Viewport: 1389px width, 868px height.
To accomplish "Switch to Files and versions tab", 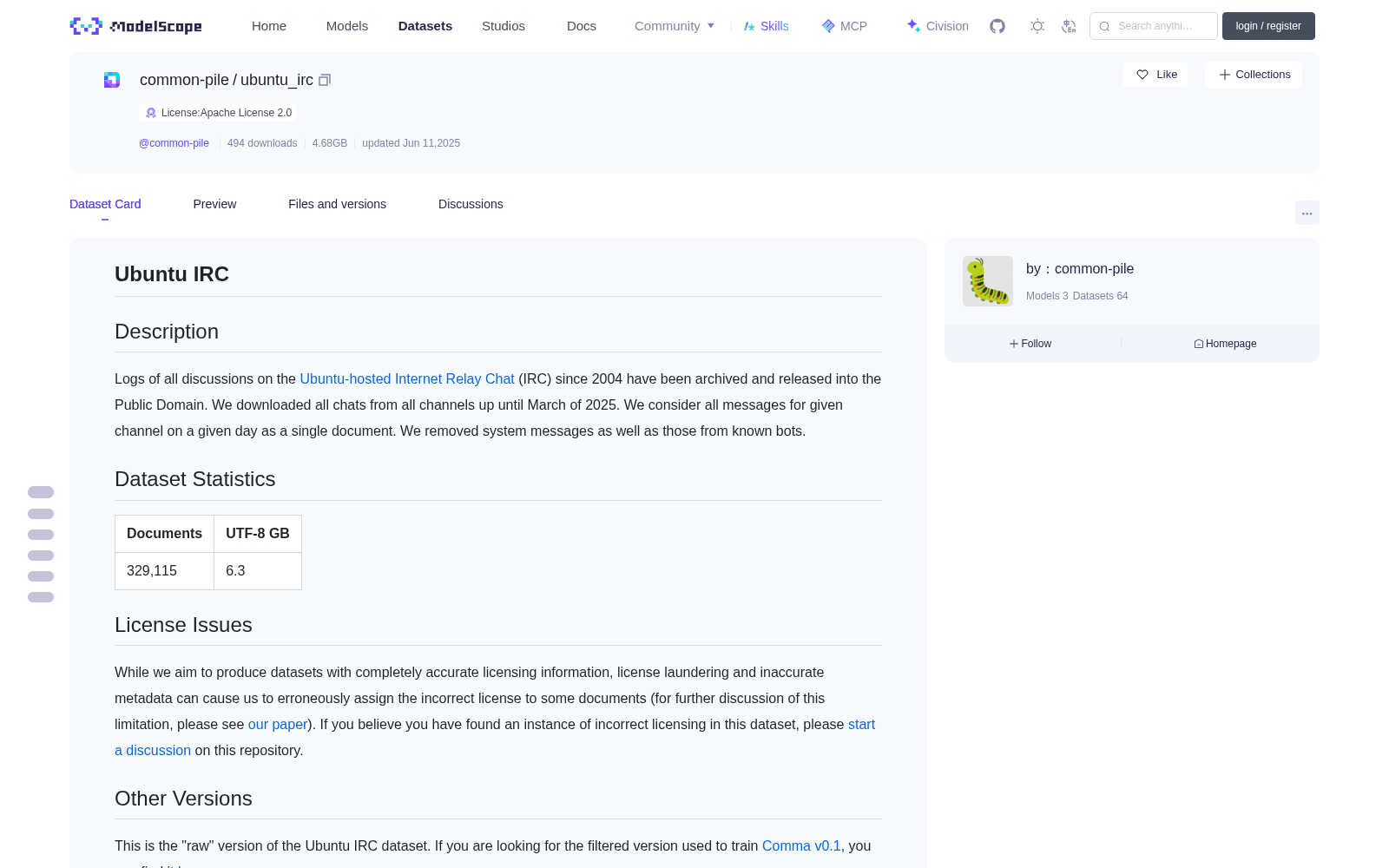I will 337,204.
